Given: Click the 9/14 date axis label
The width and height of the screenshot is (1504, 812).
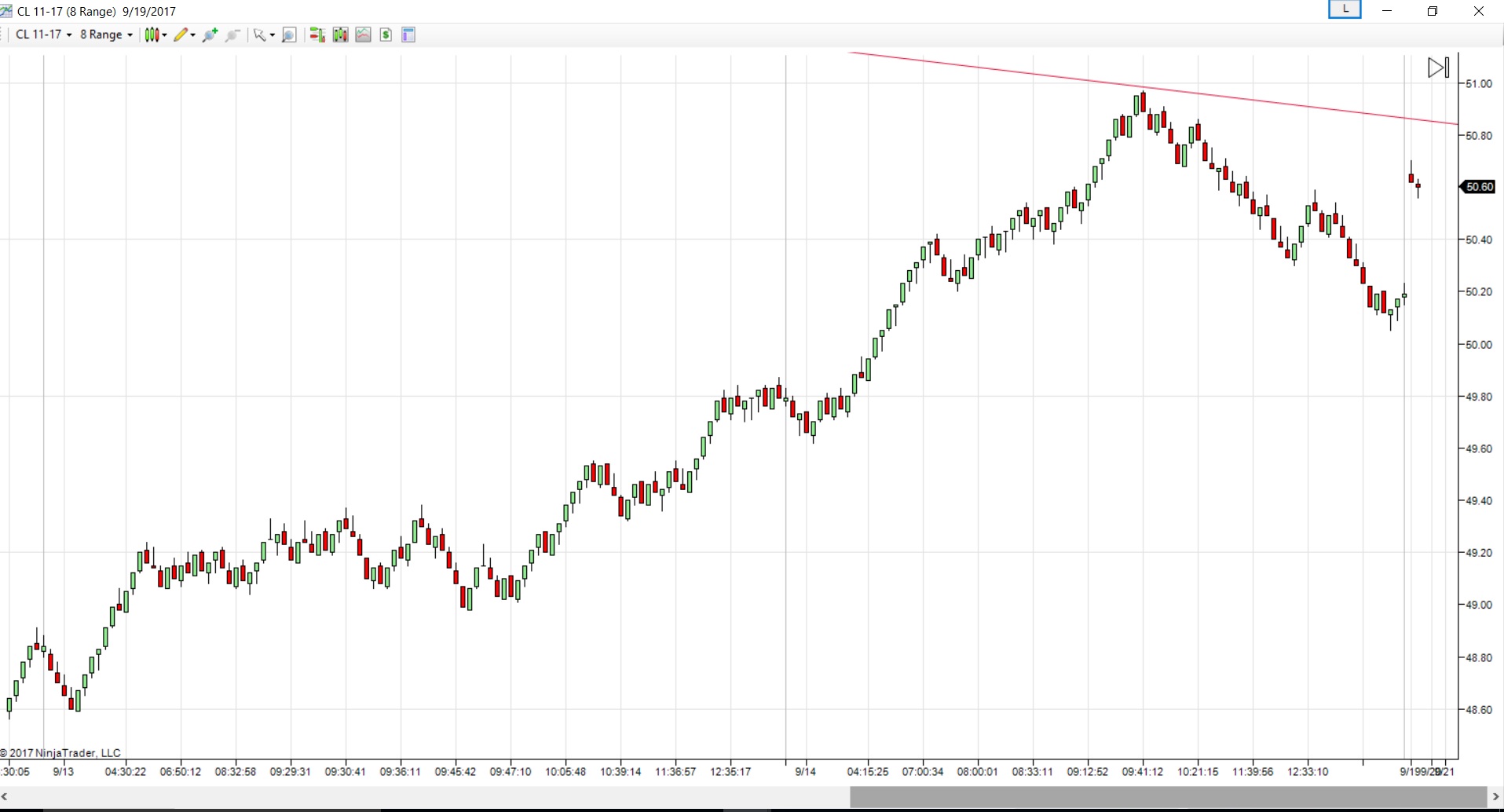Looking at the screenshot, I should [x=806, y=772].
